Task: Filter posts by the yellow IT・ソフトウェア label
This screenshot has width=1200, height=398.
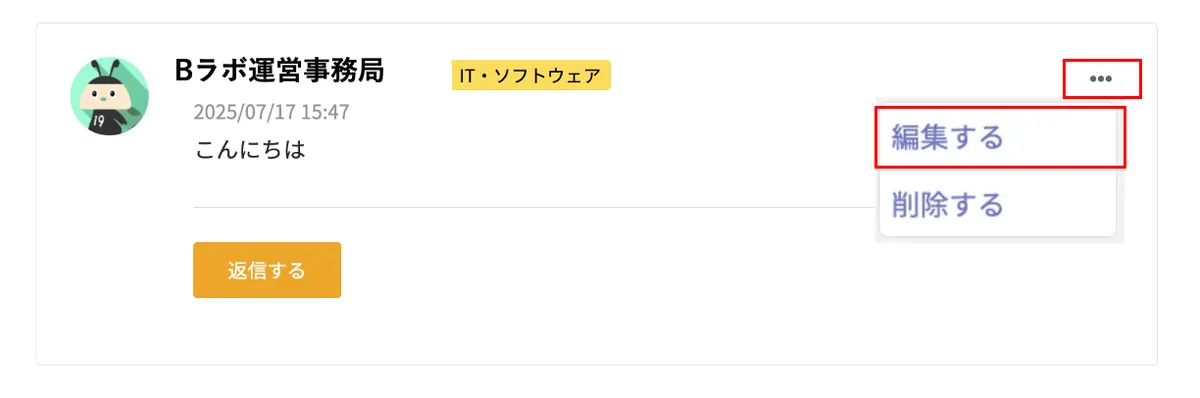Action: (531, 75)
